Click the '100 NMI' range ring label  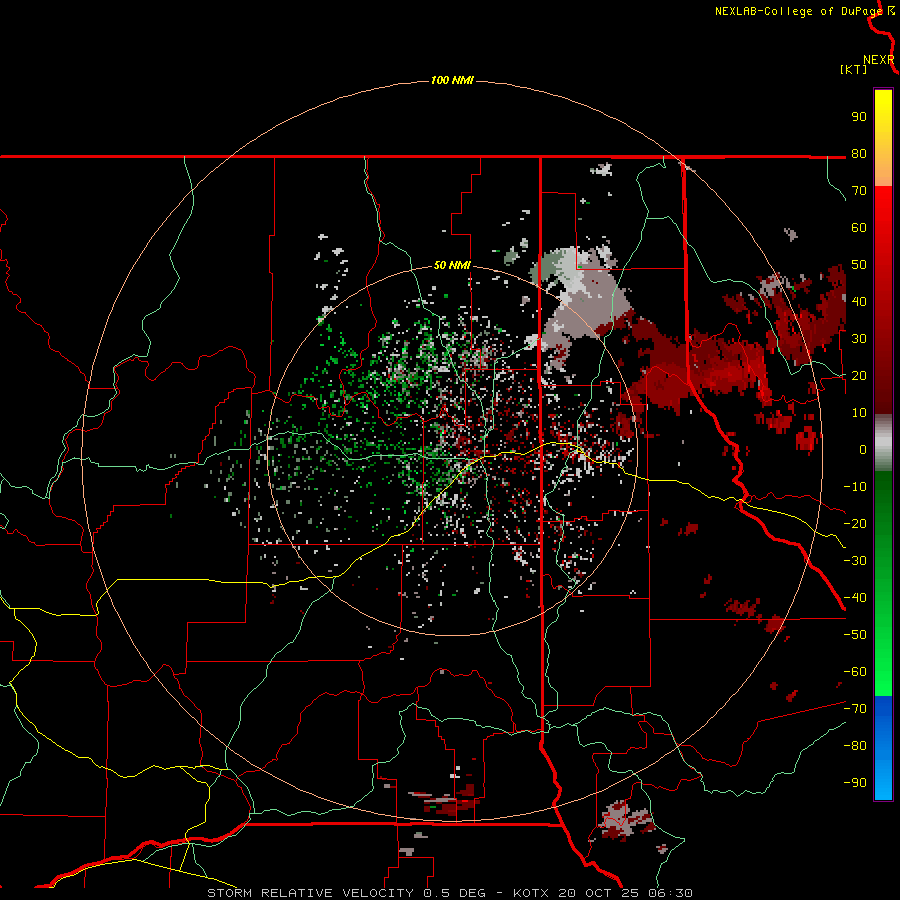(452, 80)
